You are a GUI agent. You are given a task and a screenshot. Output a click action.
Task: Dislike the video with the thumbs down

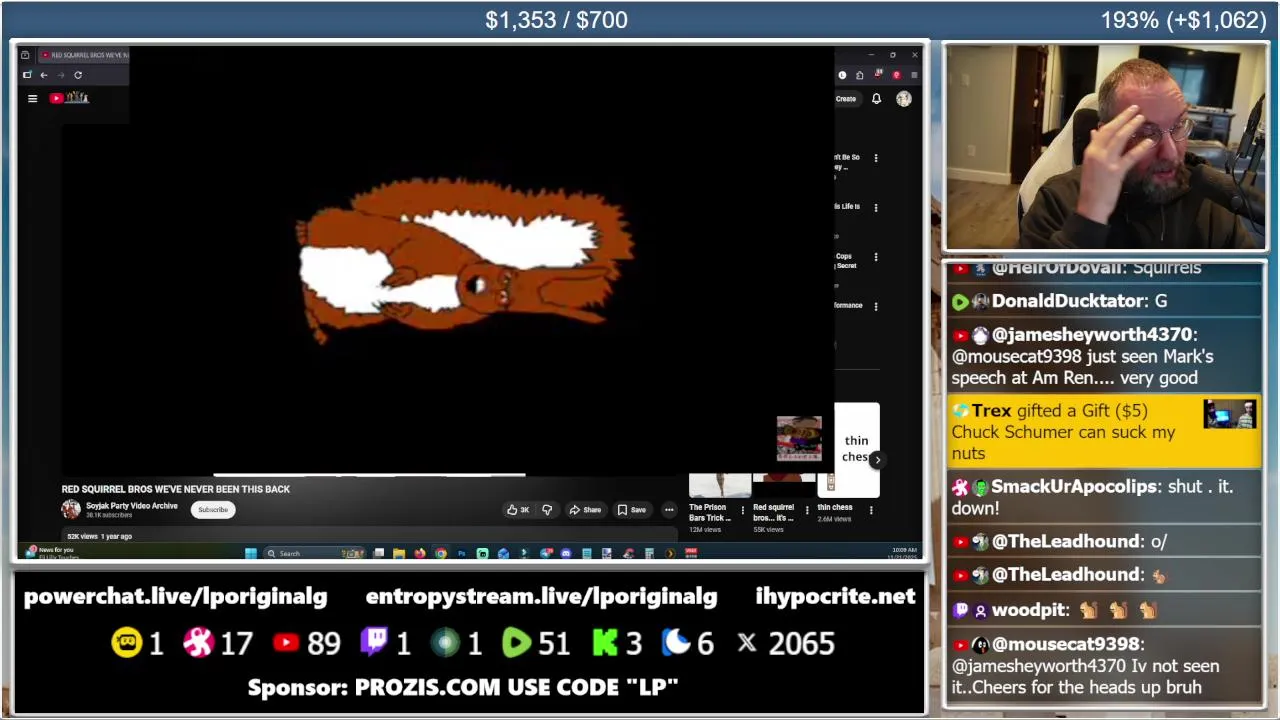click(547, 510)
